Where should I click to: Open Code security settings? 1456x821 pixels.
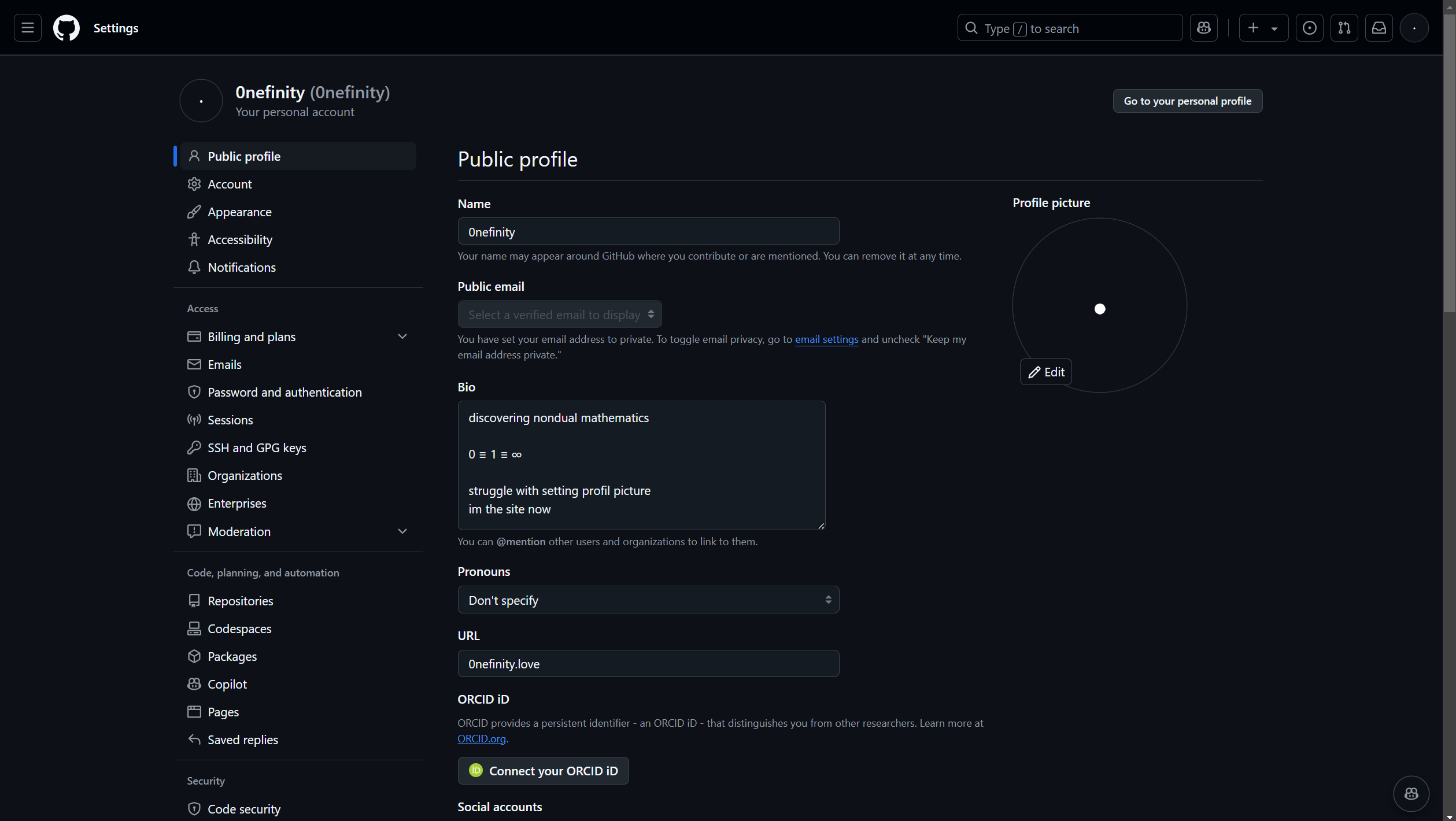(x=298, y=809)
